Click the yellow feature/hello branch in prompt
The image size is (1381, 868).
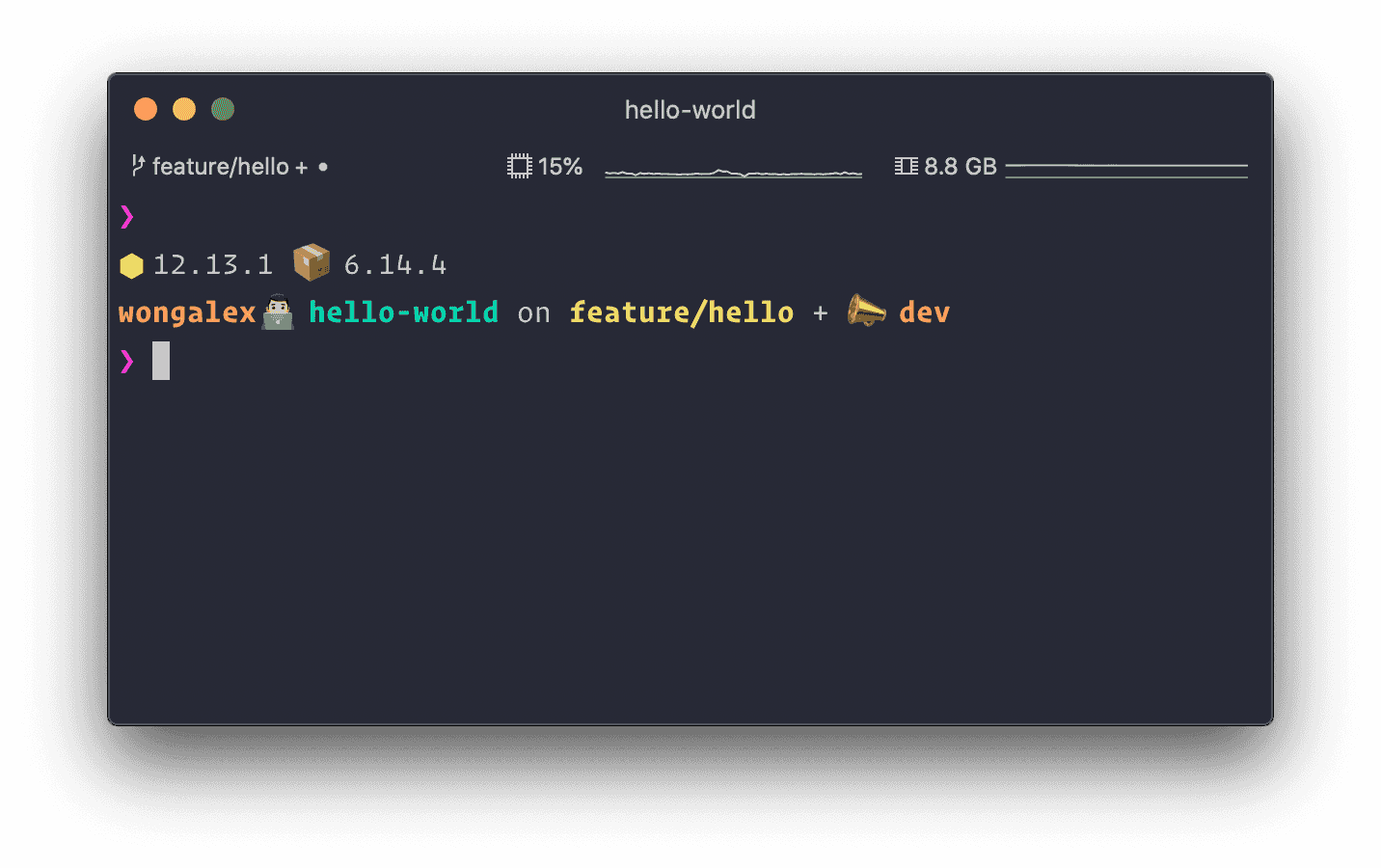point(681,312)
